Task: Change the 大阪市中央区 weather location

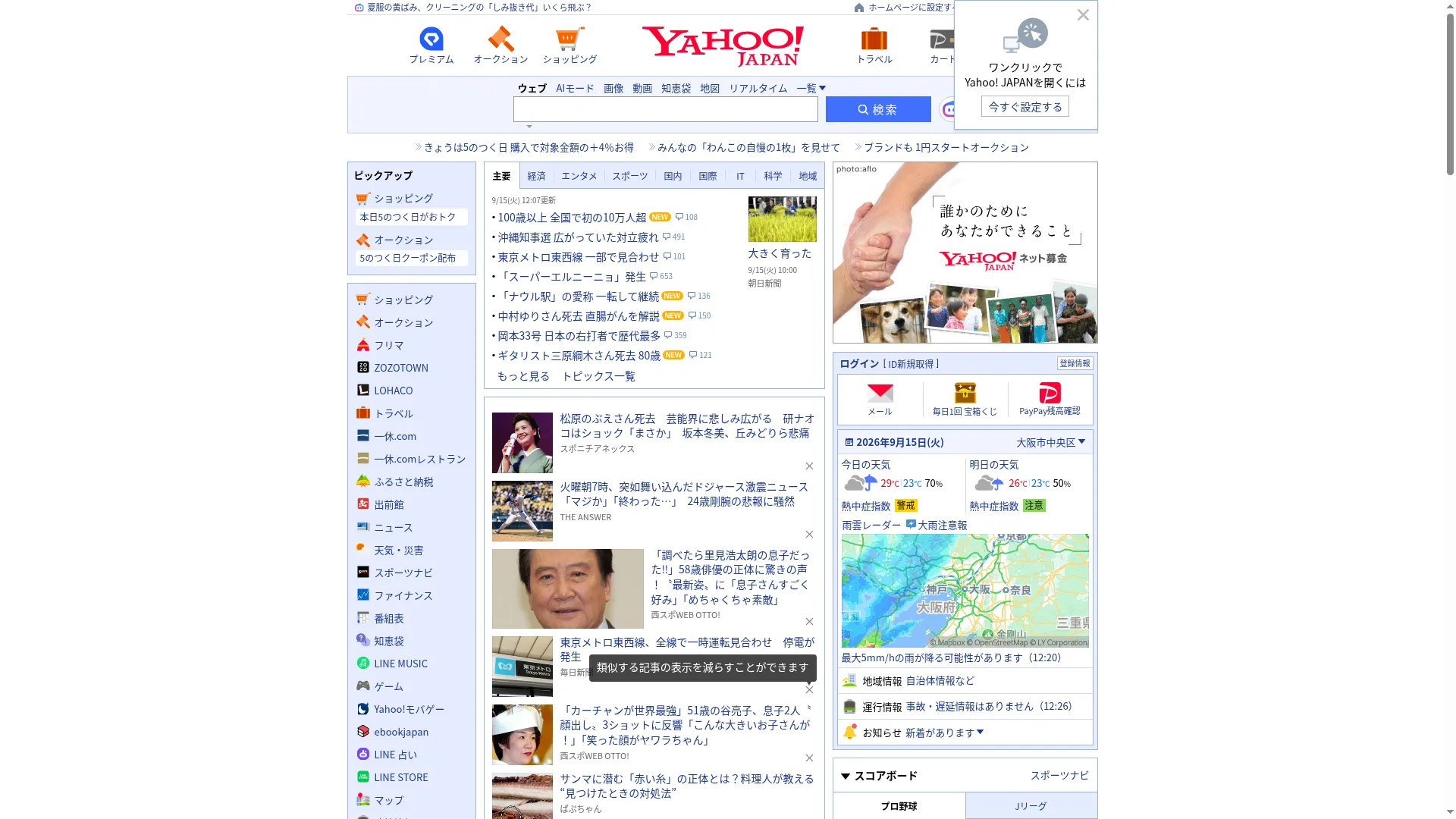Action: pos(1051,442)
